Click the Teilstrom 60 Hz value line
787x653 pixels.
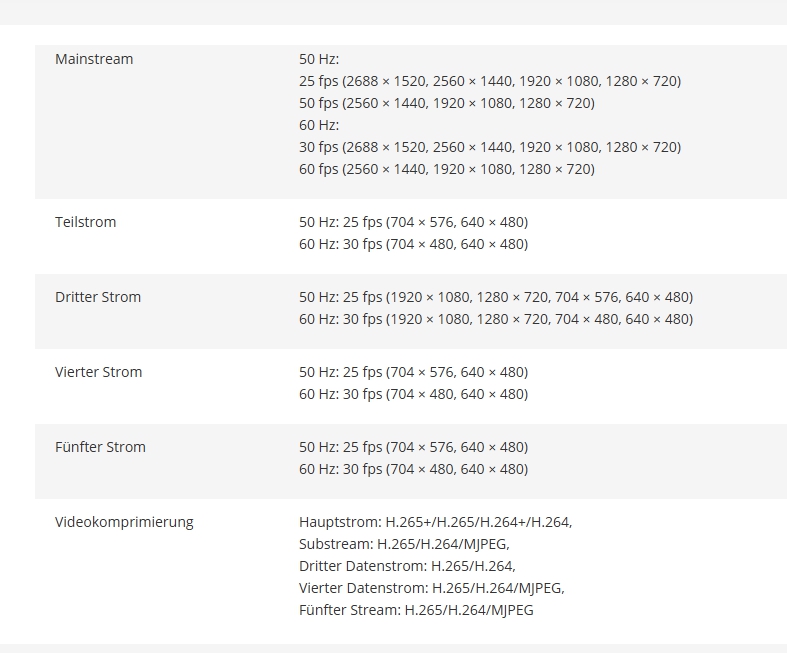413,244
